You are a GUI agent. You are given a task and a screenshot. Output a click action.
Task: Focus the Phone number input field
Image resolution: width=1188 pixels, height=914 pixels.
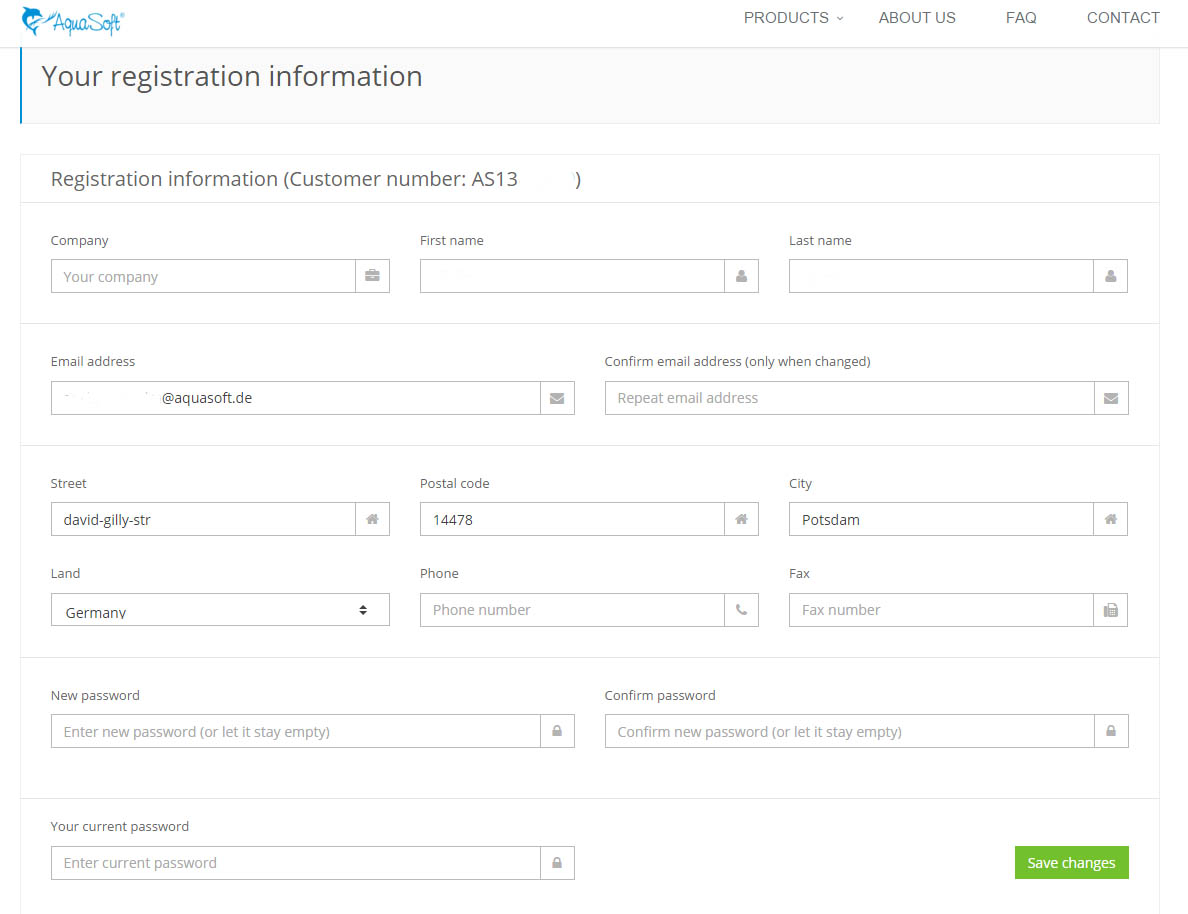(572, 610)
